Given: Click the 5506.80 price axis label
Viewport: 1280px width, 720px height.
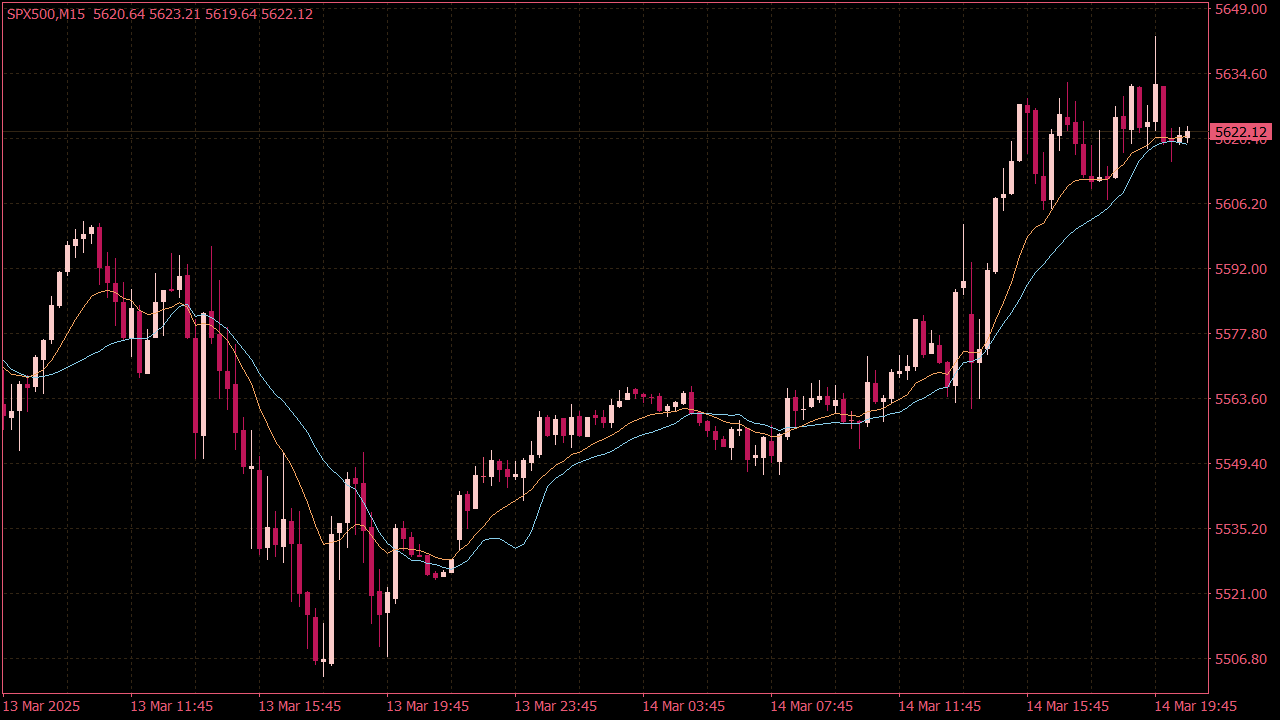Looking at the screenshot, I should point(1241,659).
